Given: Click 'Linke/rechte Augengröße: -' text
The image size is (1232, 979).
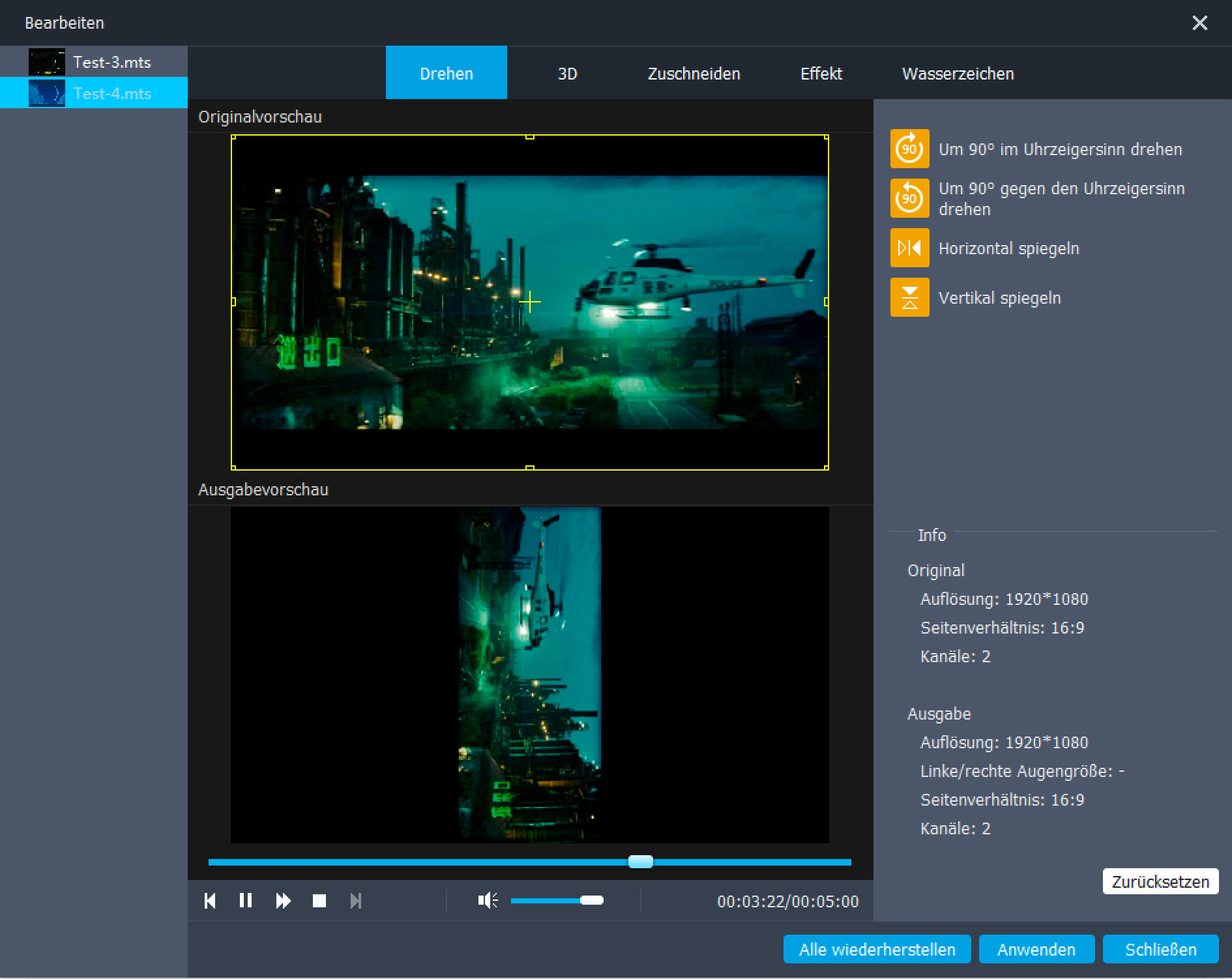Looking at the screenshot, I should tap(1022, 771).
